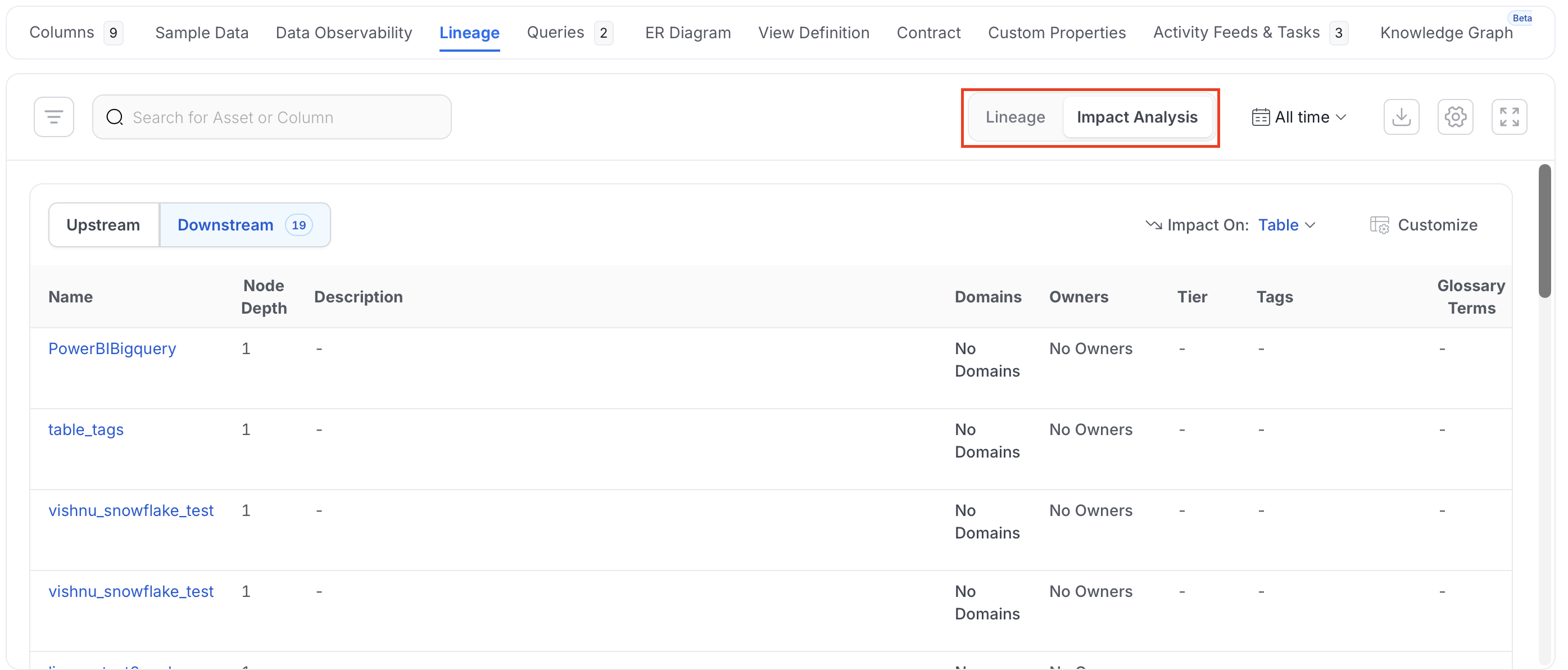Viewport: 1568px width, 670px height.
Task: Click the download lineage icon
Action: click(x=1401, y=117)
